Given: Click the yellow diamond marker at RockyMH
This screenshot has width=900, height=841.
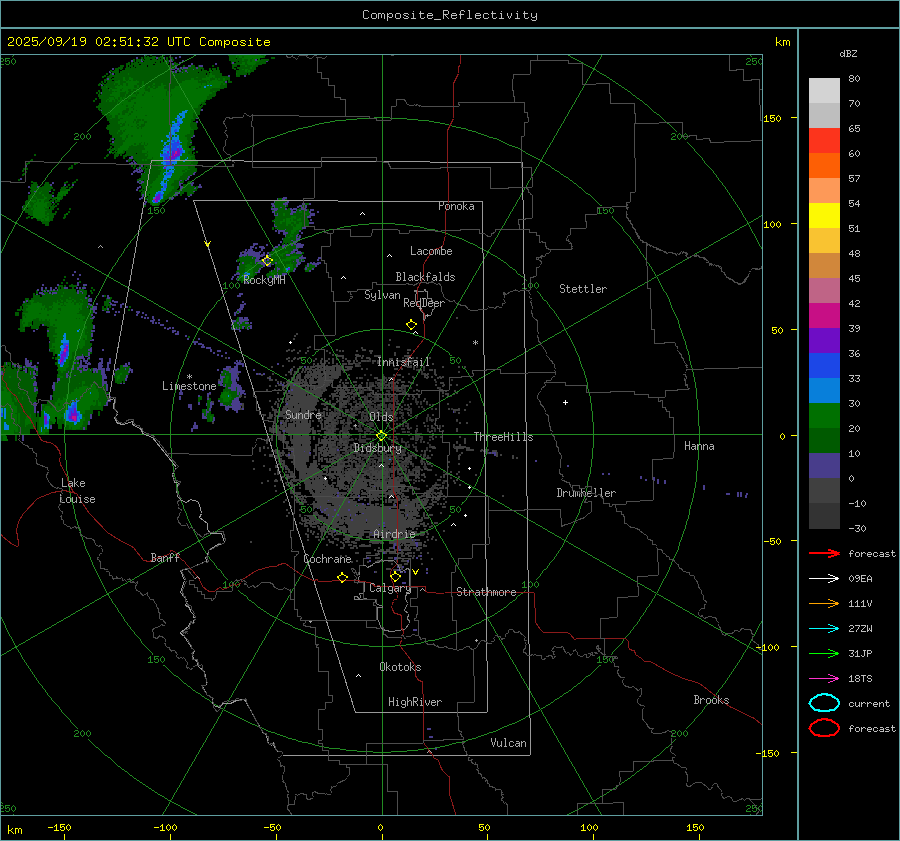Looking at the screenshot, I should [267, 260].
